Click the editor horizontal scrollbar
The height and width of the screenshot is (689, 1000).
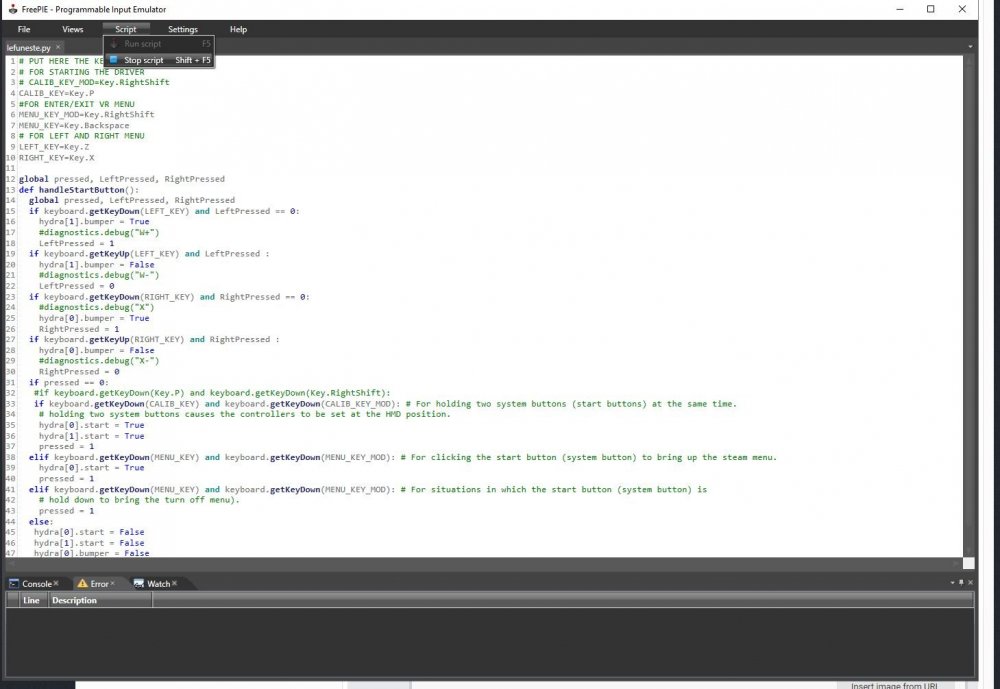[485, 563]
